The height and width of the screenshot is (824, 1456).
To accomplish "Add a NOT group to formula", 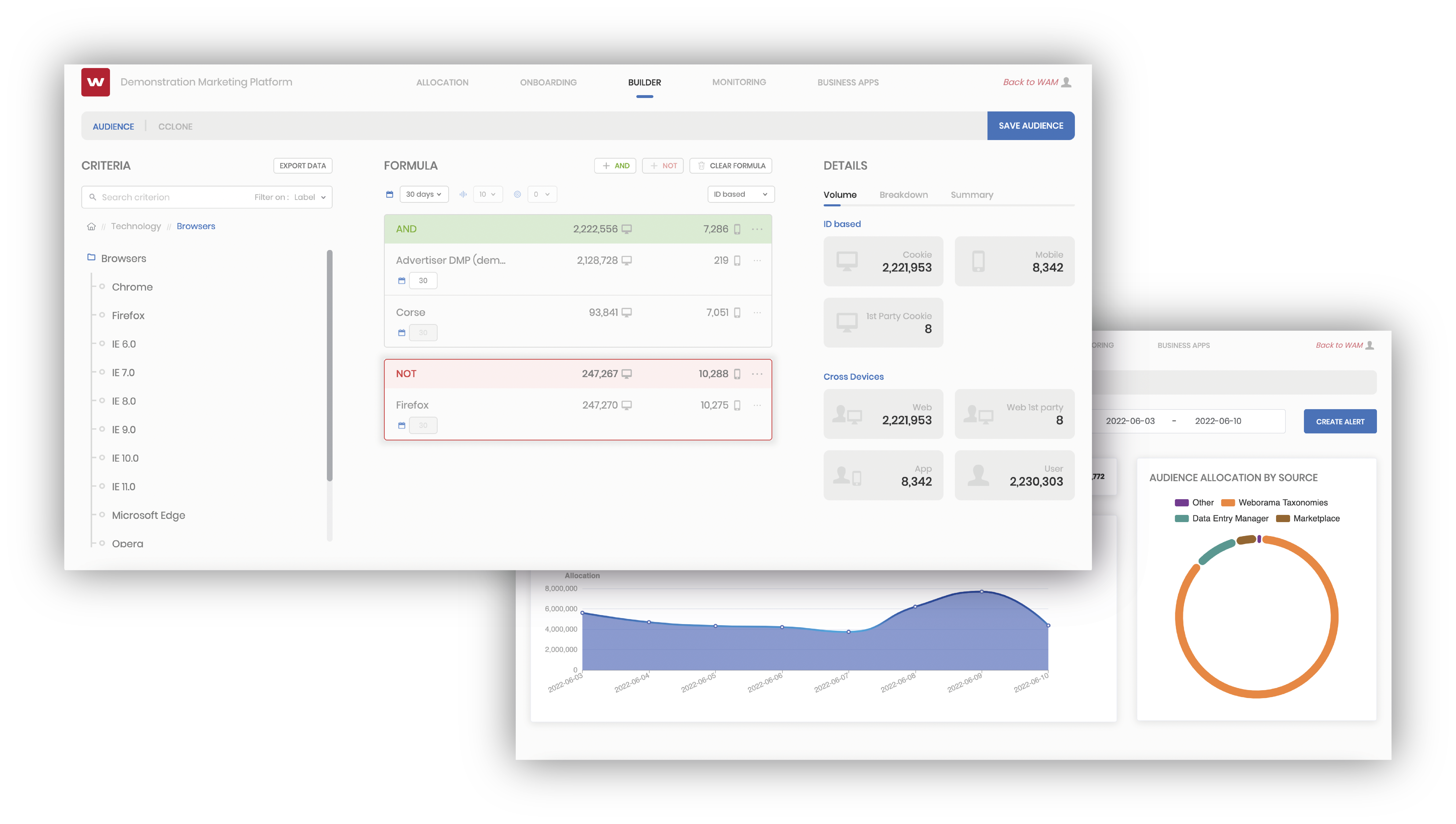I will point(663,166).
